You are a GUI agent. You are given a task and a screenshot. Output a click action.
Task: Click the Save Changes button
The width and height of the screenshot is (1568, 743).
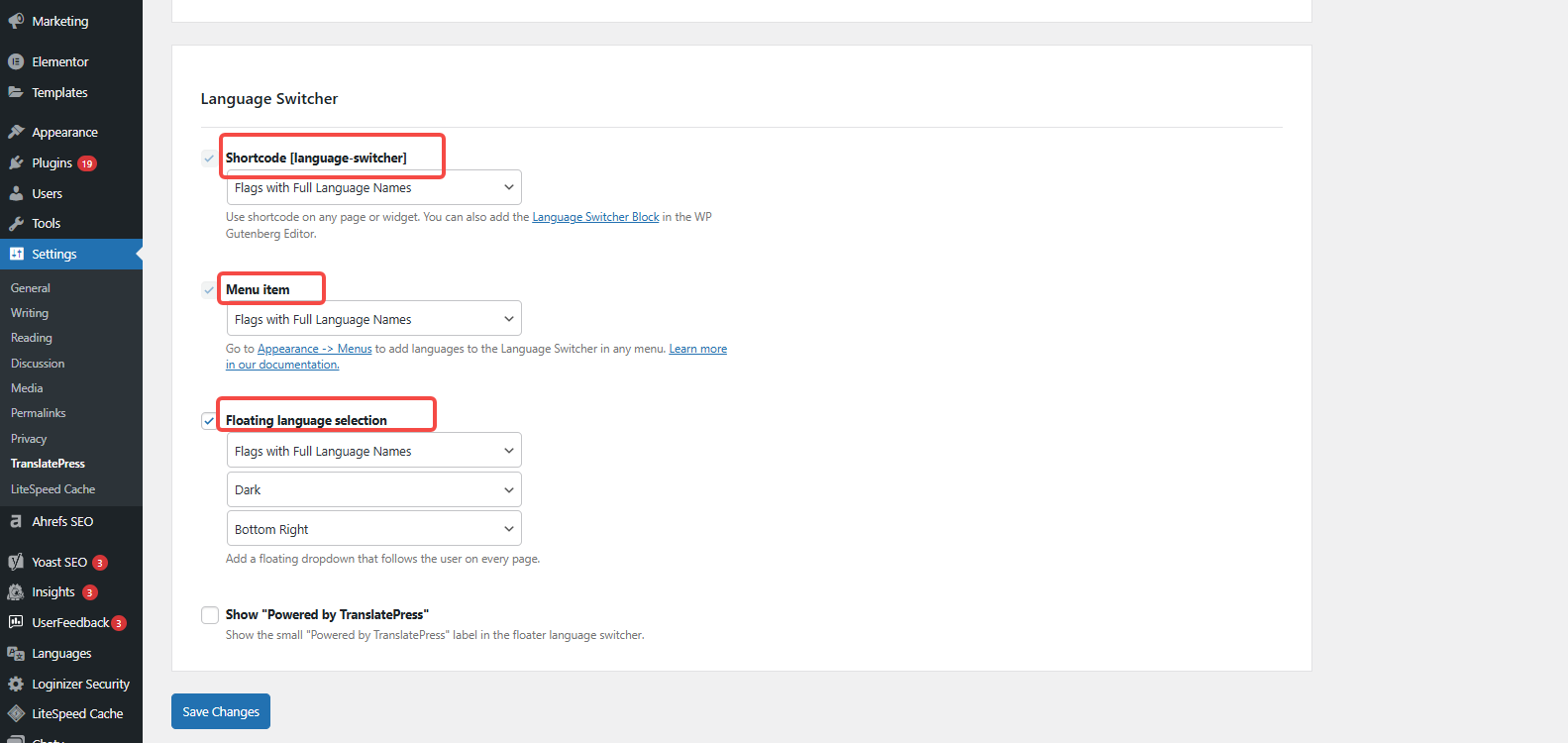pos(221,711)
